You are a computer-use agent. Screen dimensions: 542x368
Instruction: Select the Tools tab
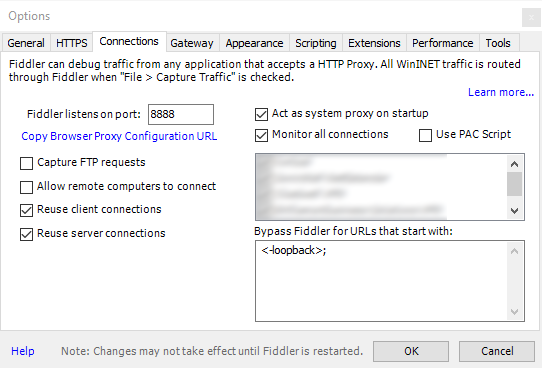coord(498,43)
